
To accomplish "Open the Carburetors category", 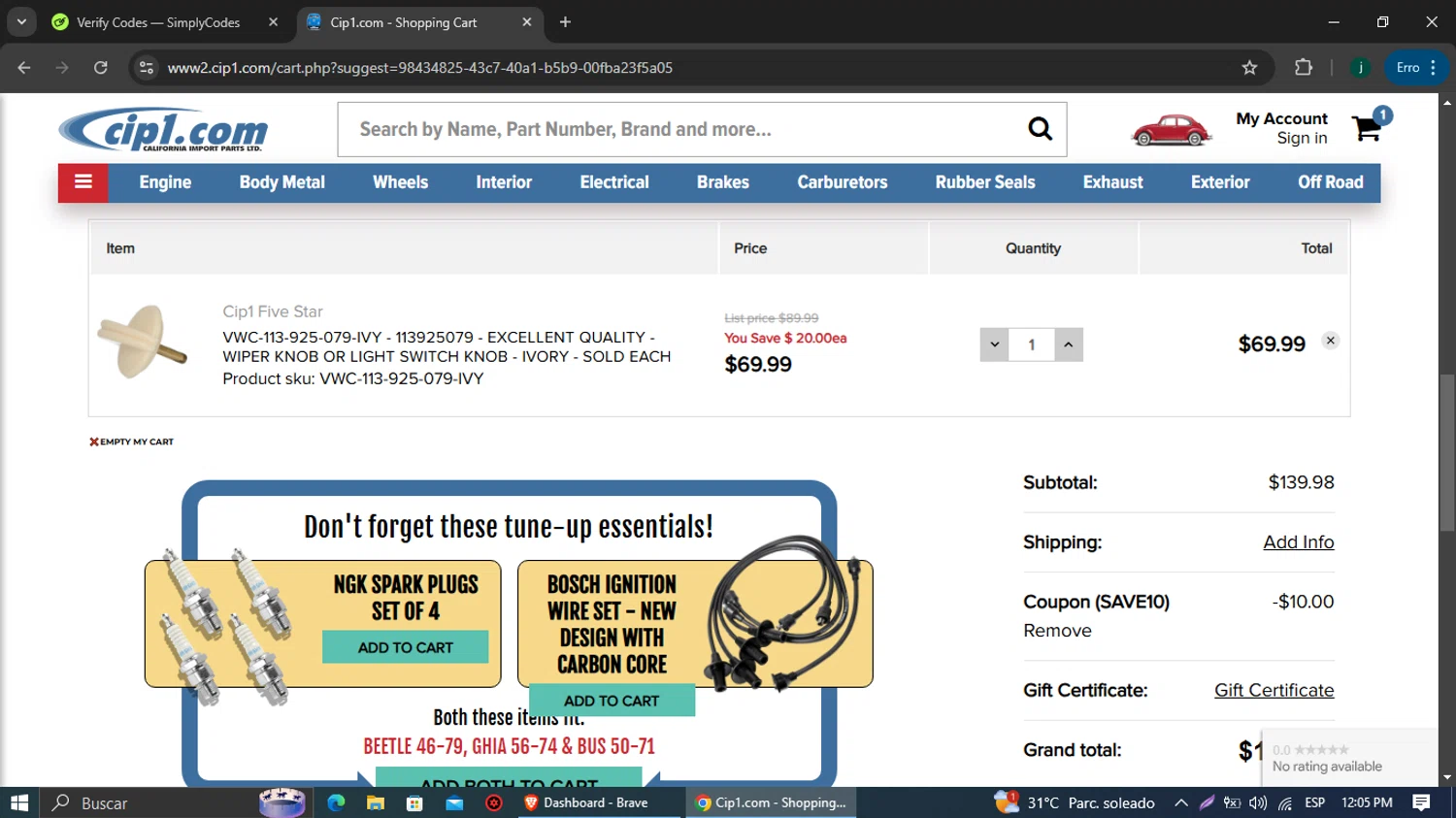I will (x=843, y=182).
